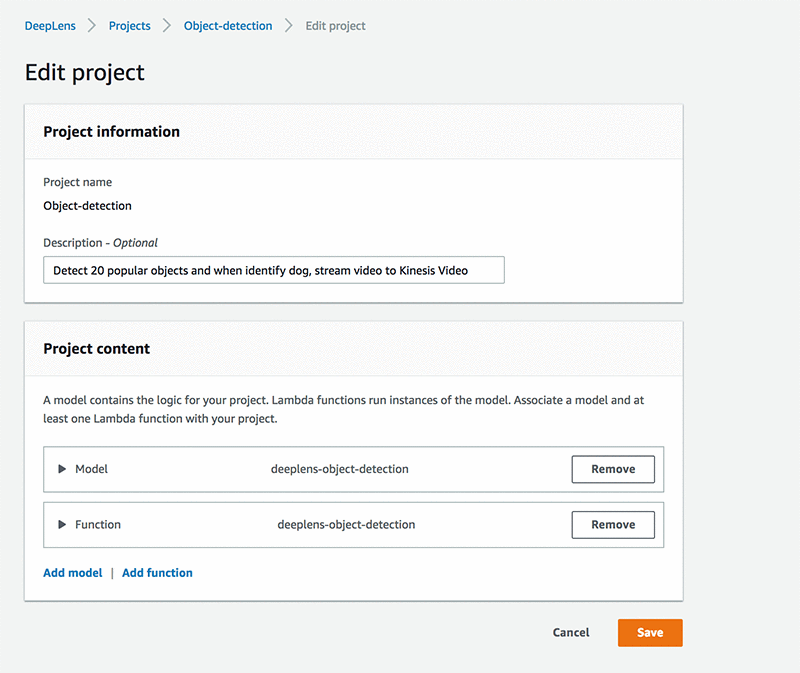Remove the Model from the project

click(x=613, y=469)
